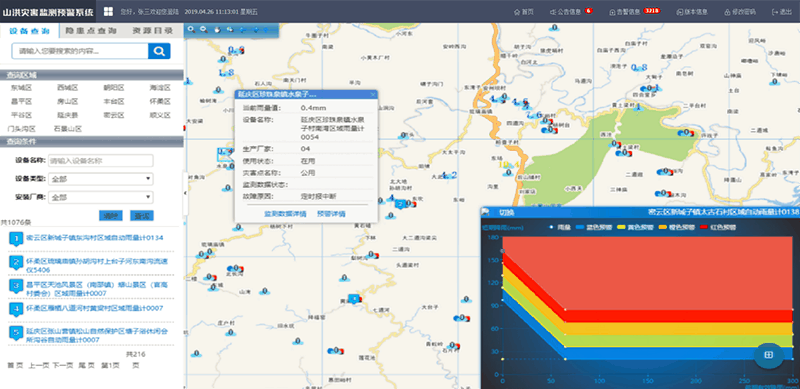This screenshot has width=800, height=389.
Task: Click the blue search magnifier button
Action: (x=159, y=51)
